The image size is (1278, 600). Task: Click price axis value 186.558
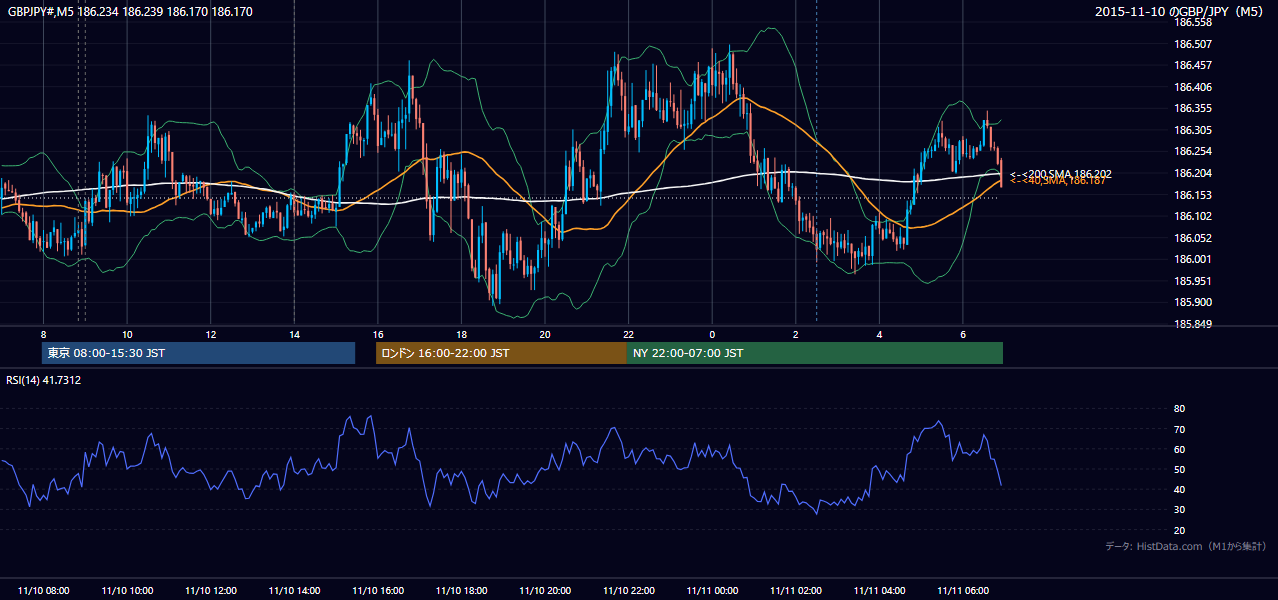[x=1192, y=22]
